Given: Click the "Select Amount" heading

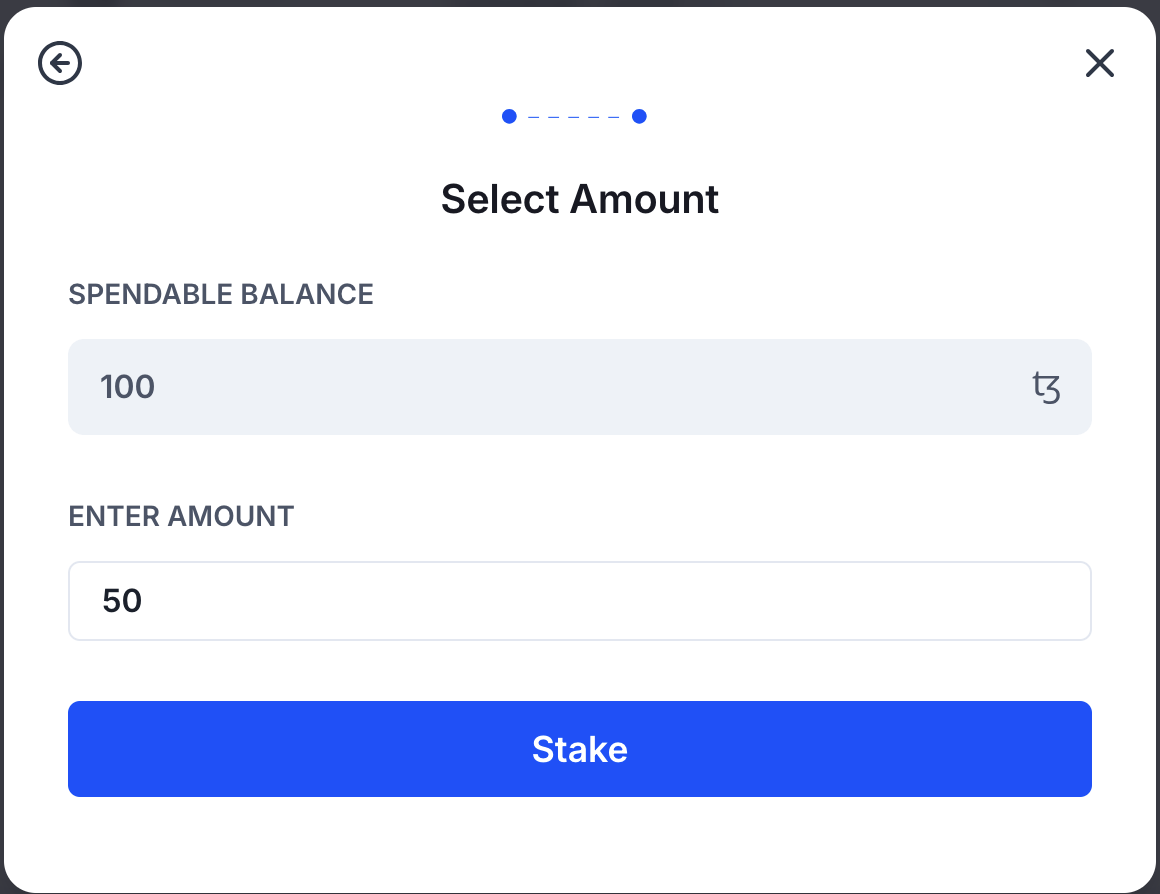Looking at the screenshot, I should click(x=579, y=199).
